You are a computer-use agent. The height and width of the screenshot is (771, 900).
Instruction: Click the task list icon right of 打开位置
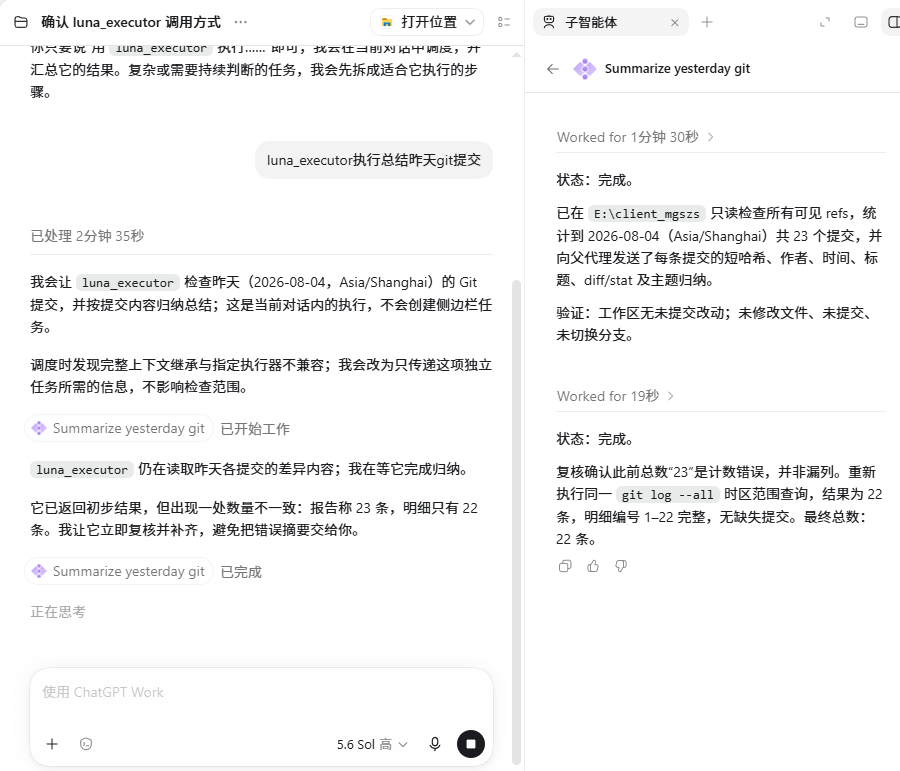pos(504,22)
